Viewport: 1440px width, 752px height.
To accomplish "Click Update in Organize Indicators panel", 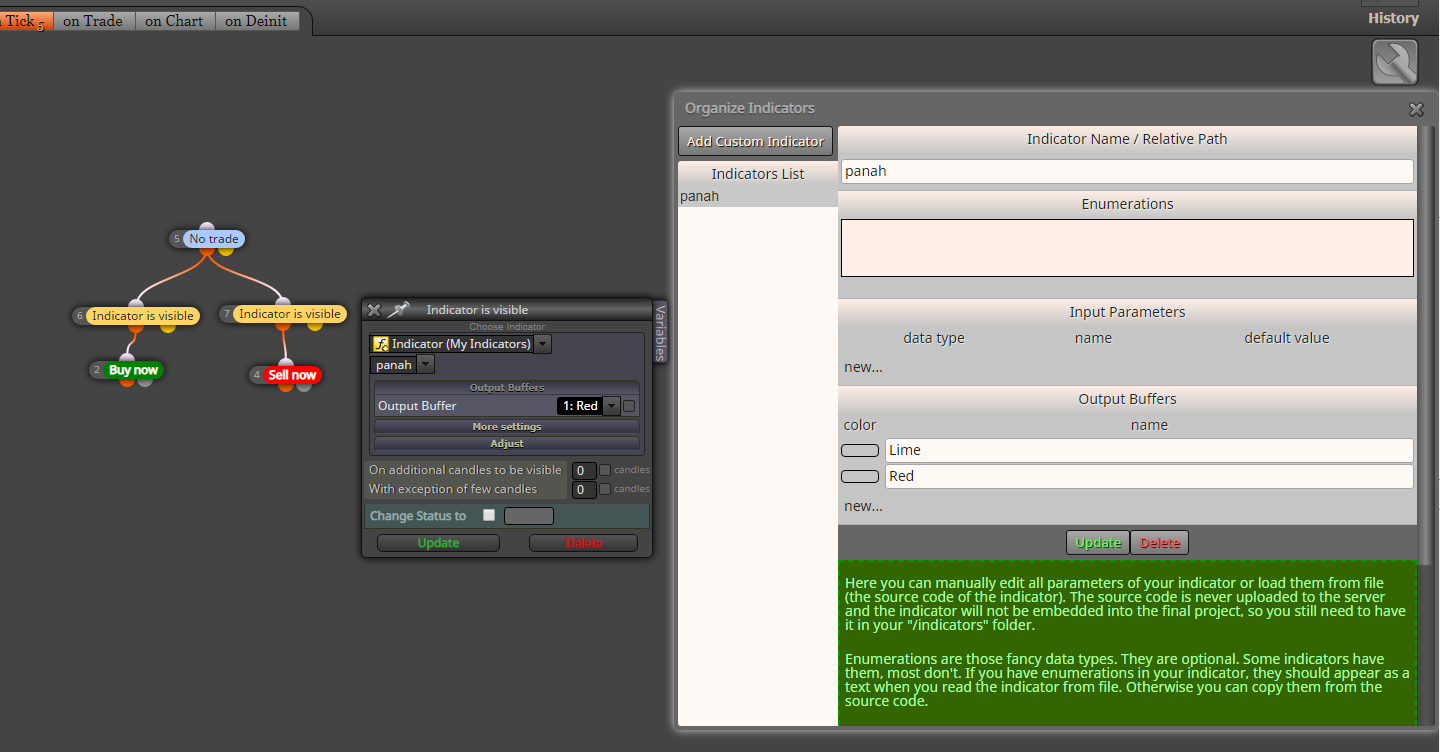I will point(1098,543).
